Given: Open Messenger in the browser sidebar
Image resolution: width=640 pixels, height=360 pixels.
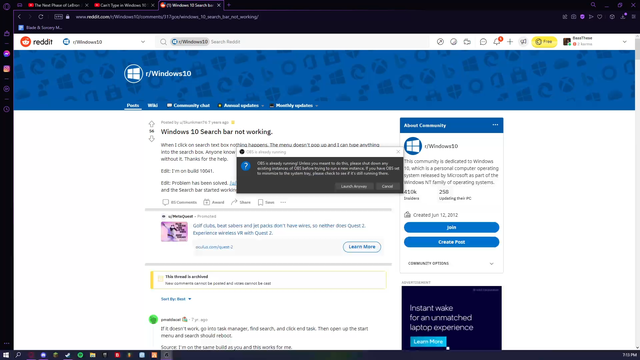Looking at the screenshot, I should tap(7, 53).
